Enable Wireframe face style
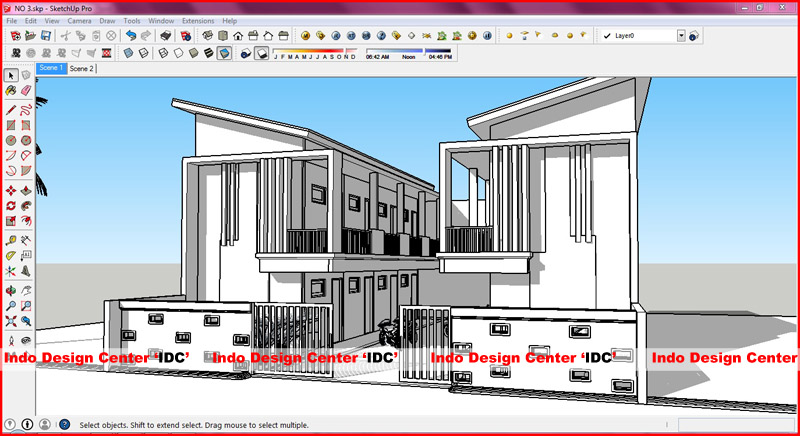Screen dimensions: 800x436 [163, 53]
